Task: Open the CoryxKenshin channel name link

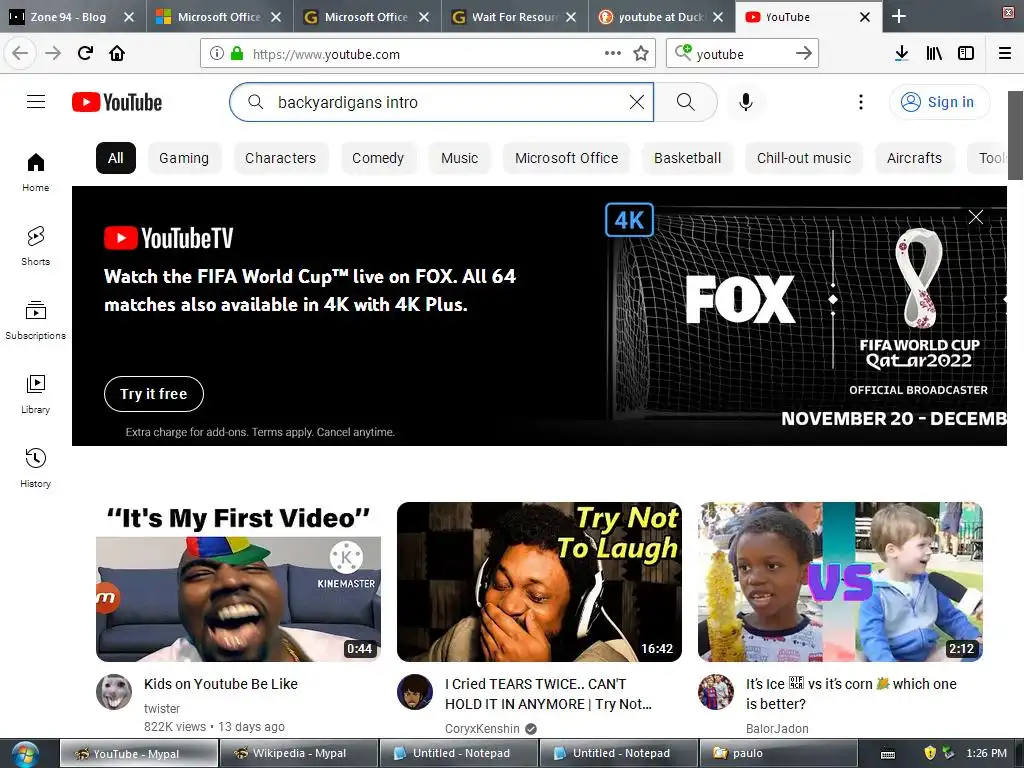Action: coord(482,728)
